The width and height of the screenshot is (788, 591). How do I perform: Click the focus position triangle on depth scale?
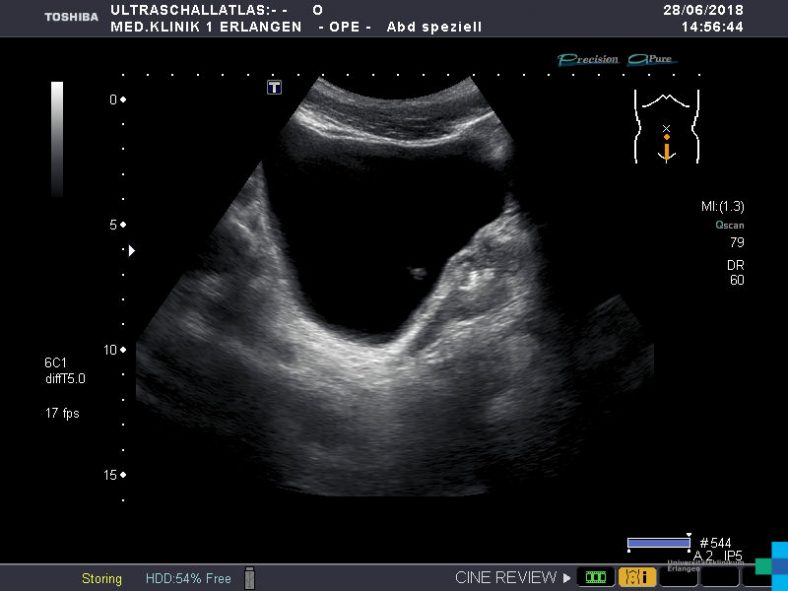pyautogui.click(x=130, y=250)
